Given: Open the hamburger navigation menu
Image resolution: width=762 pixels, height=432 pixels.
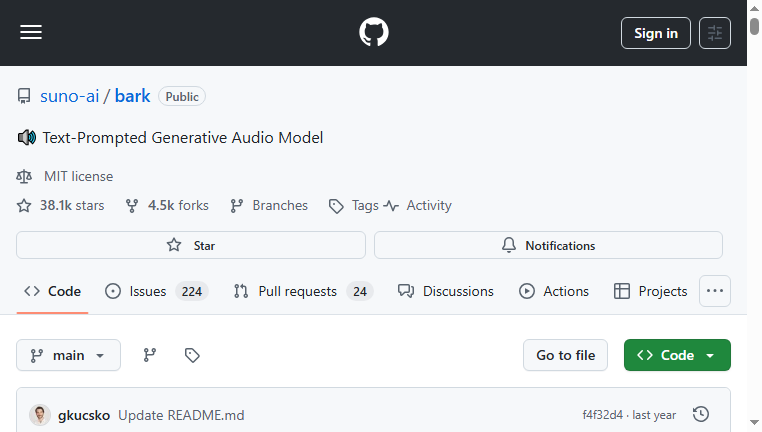Looking at the screenshot, I should coord(31,33).
